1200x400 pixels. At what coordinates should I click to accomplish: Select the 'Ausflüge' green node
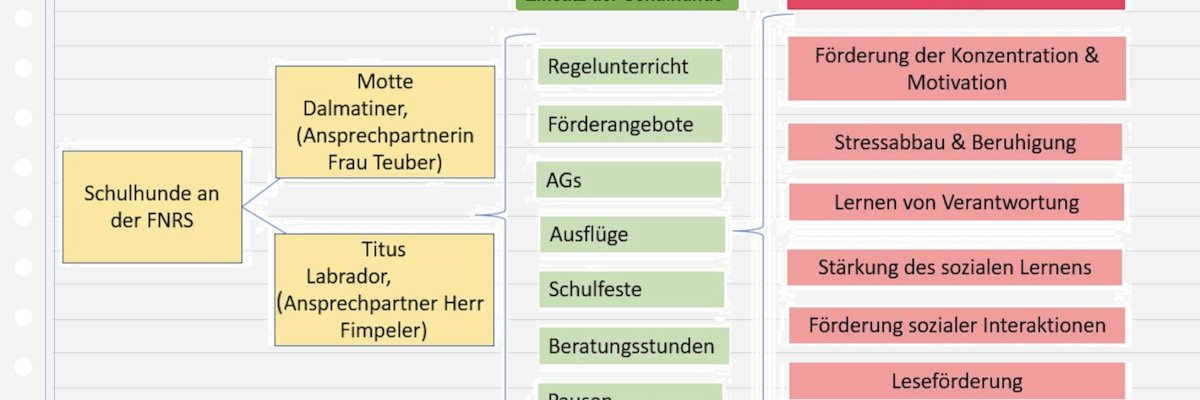[632, 234]
